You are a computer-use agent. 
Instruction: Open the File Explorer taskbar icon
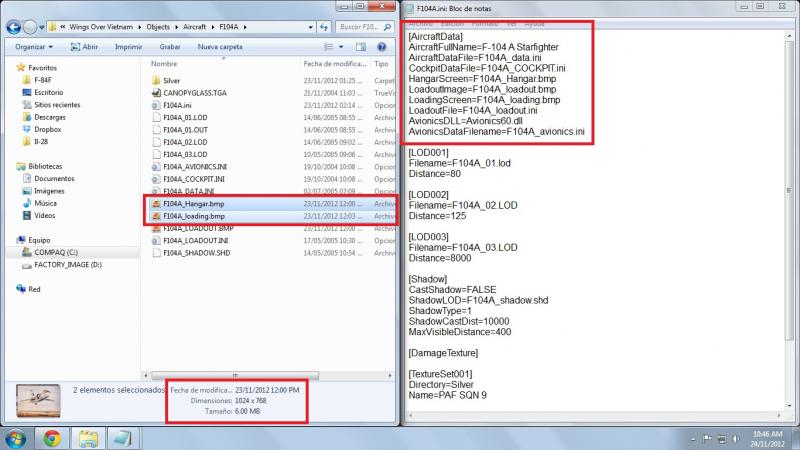pos(88,439)
